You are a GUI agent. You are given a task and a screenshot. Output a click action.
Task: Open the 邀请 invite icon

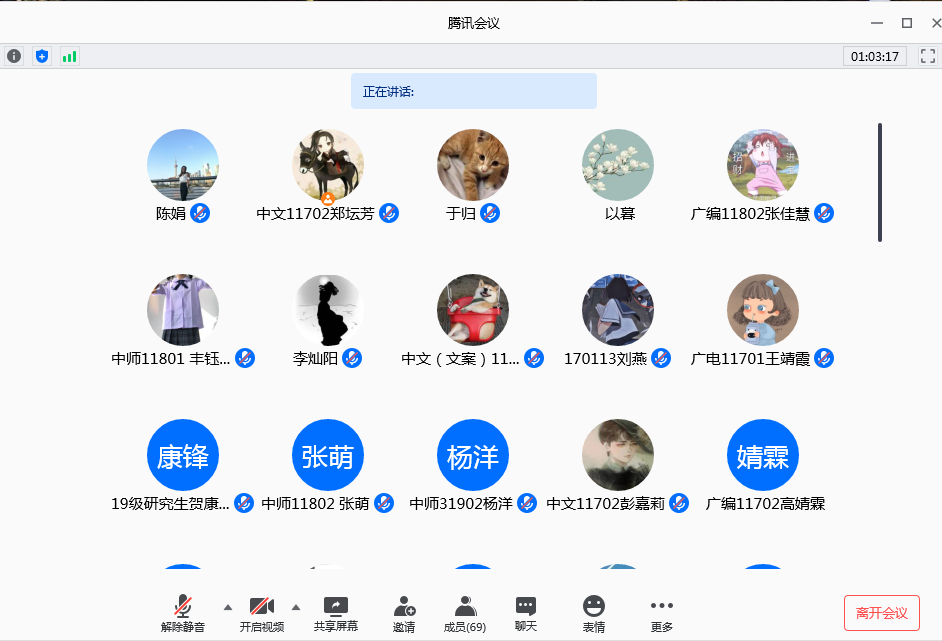404,613
